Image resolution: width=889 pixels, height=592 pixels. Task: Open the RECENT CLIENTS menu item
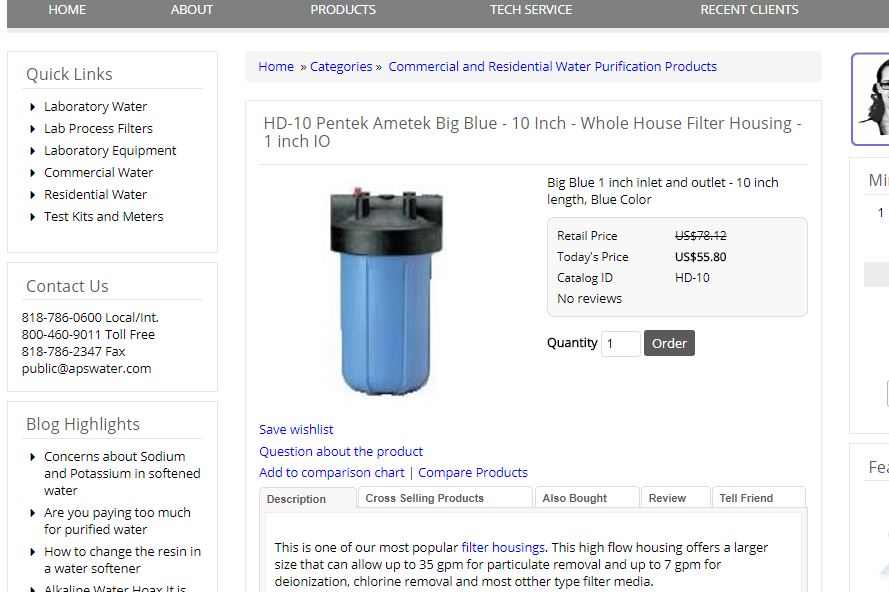coord(749,10)
